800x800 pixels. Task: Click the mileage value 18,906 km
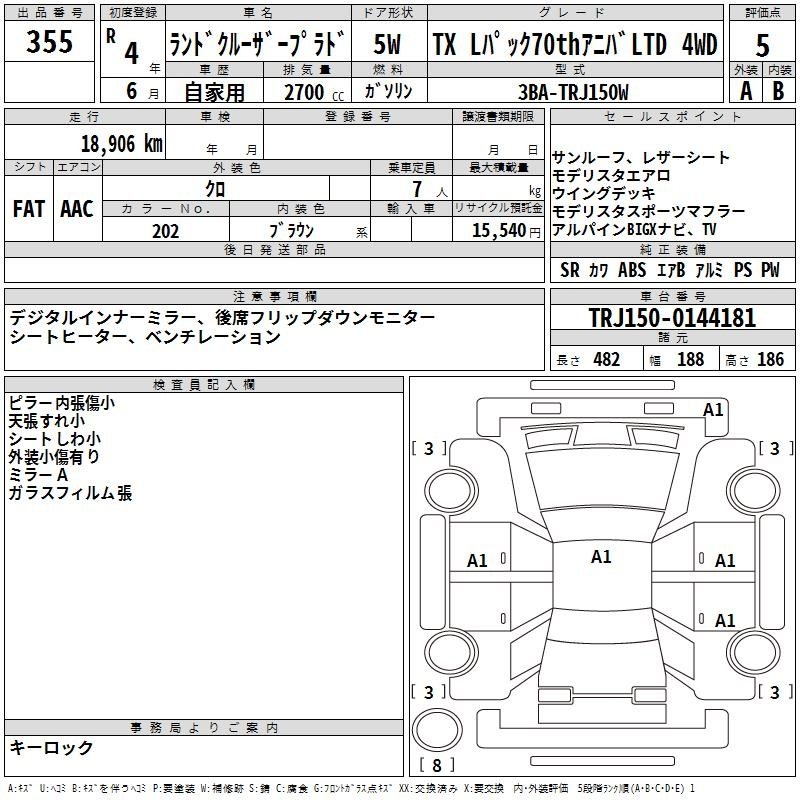122,144
